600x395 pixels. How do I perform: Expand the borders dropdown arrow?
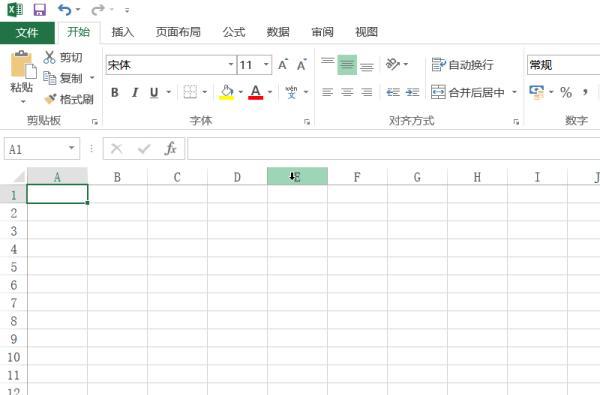pyautogui.click(x=204, y=92)
